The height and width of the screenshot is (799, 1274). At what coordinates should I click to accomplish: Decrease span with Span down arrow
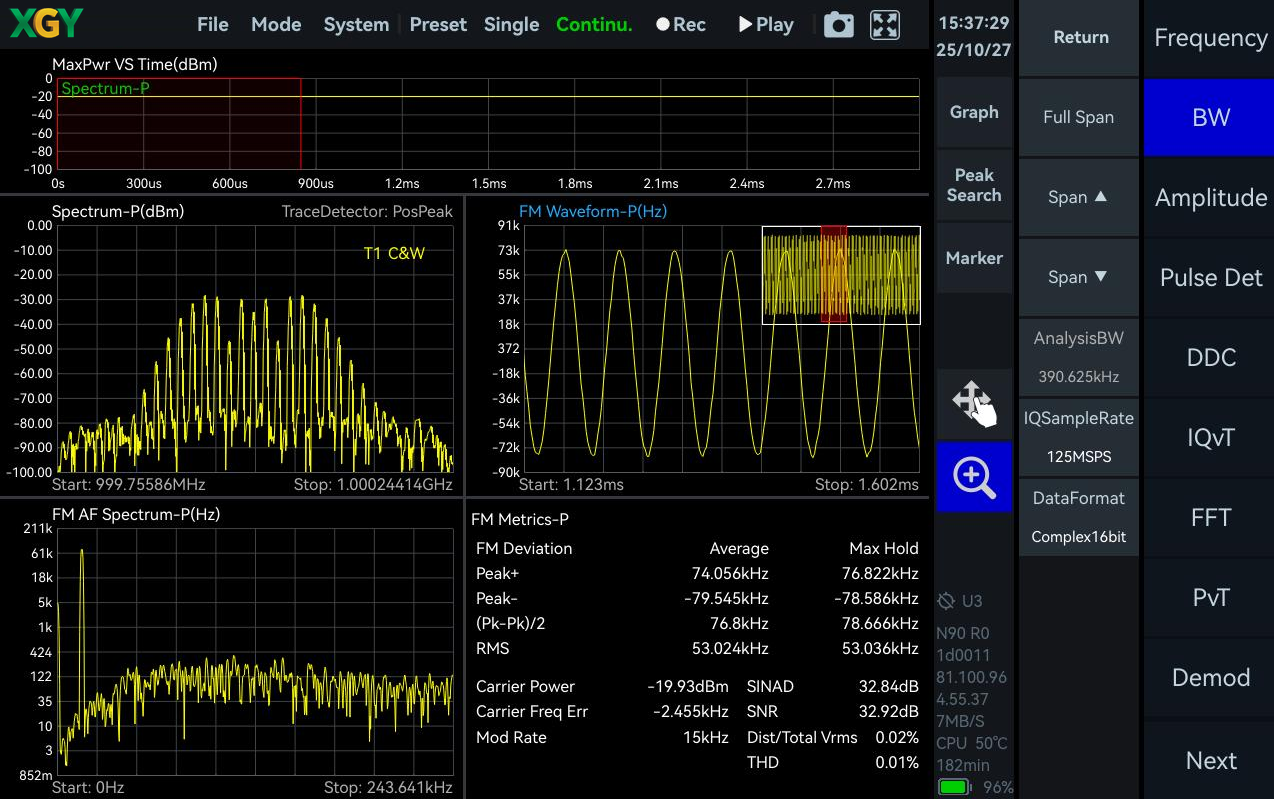point(1078,277)
